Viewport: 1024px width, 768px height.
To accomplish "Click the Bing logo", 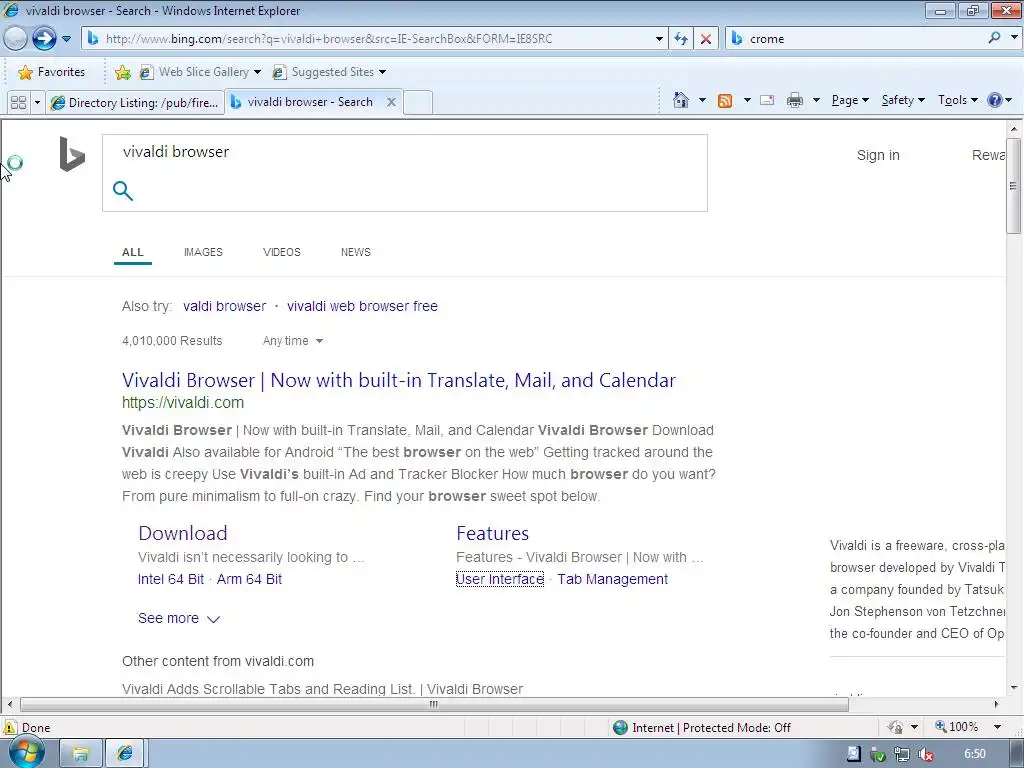I will click(x=72, y=154).
